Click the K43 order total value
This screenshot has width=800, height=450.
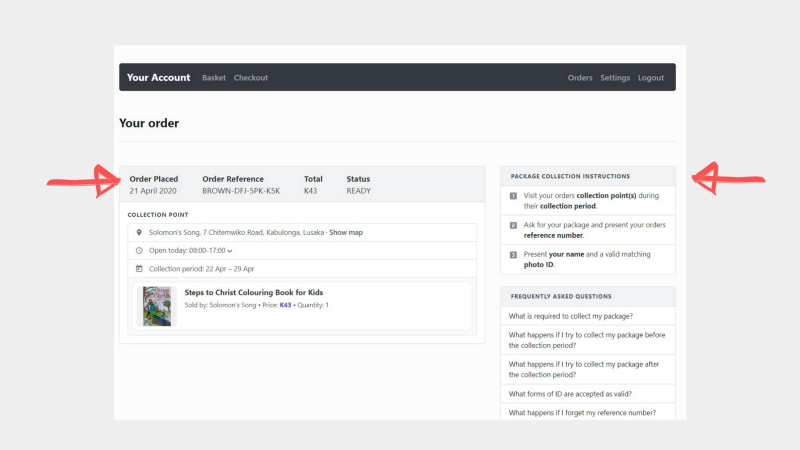tap(310, 191)
